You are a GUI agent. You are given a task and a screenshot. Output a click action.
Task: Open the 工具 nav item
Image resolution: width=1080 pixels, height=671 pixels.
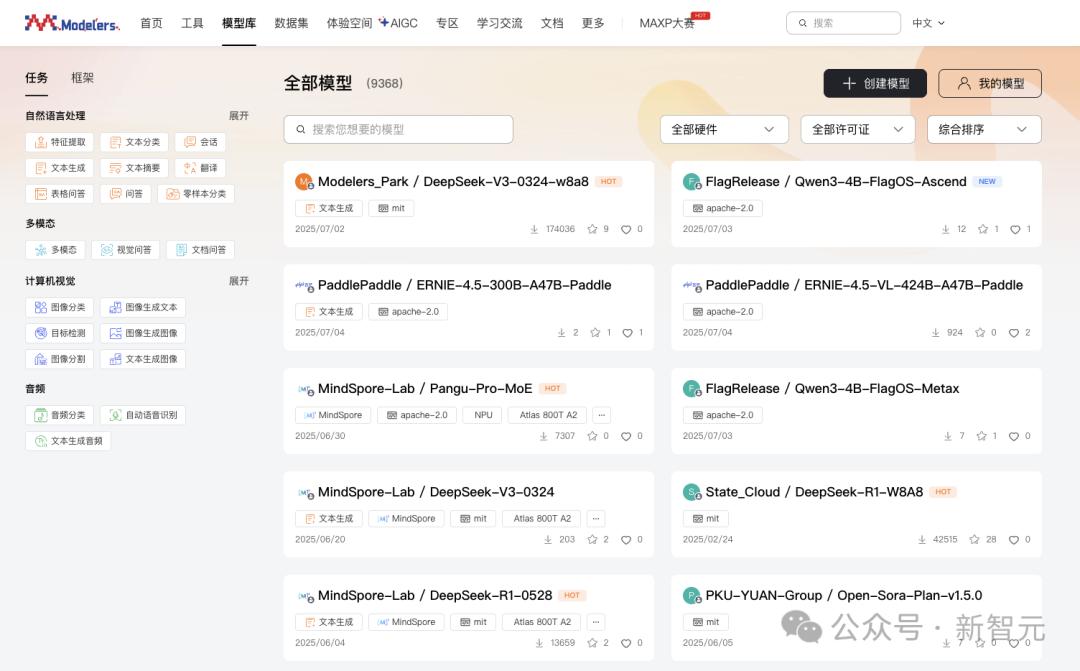coord(192,23)
